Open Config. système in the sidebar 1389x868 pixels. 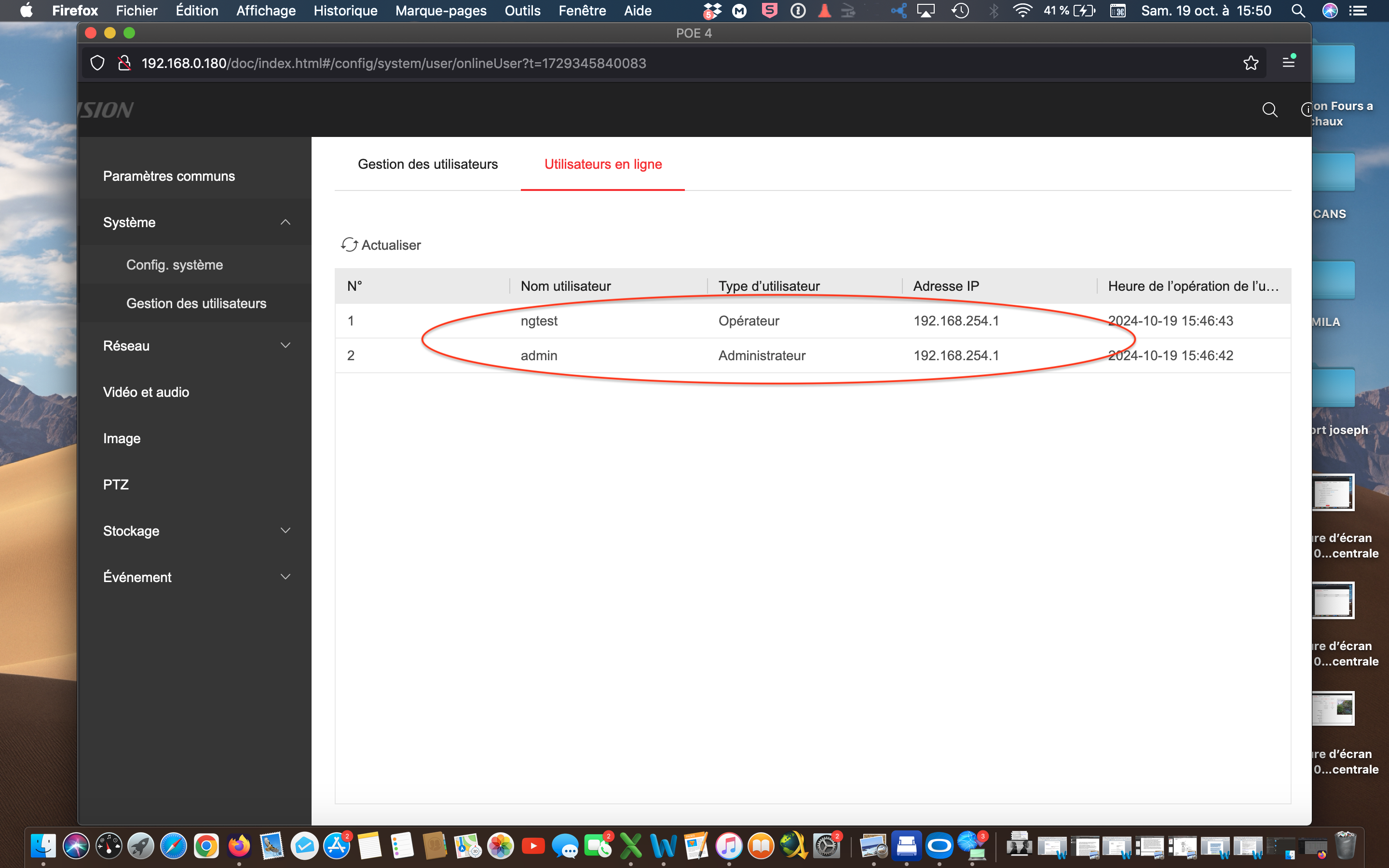(x=175, y=265)
